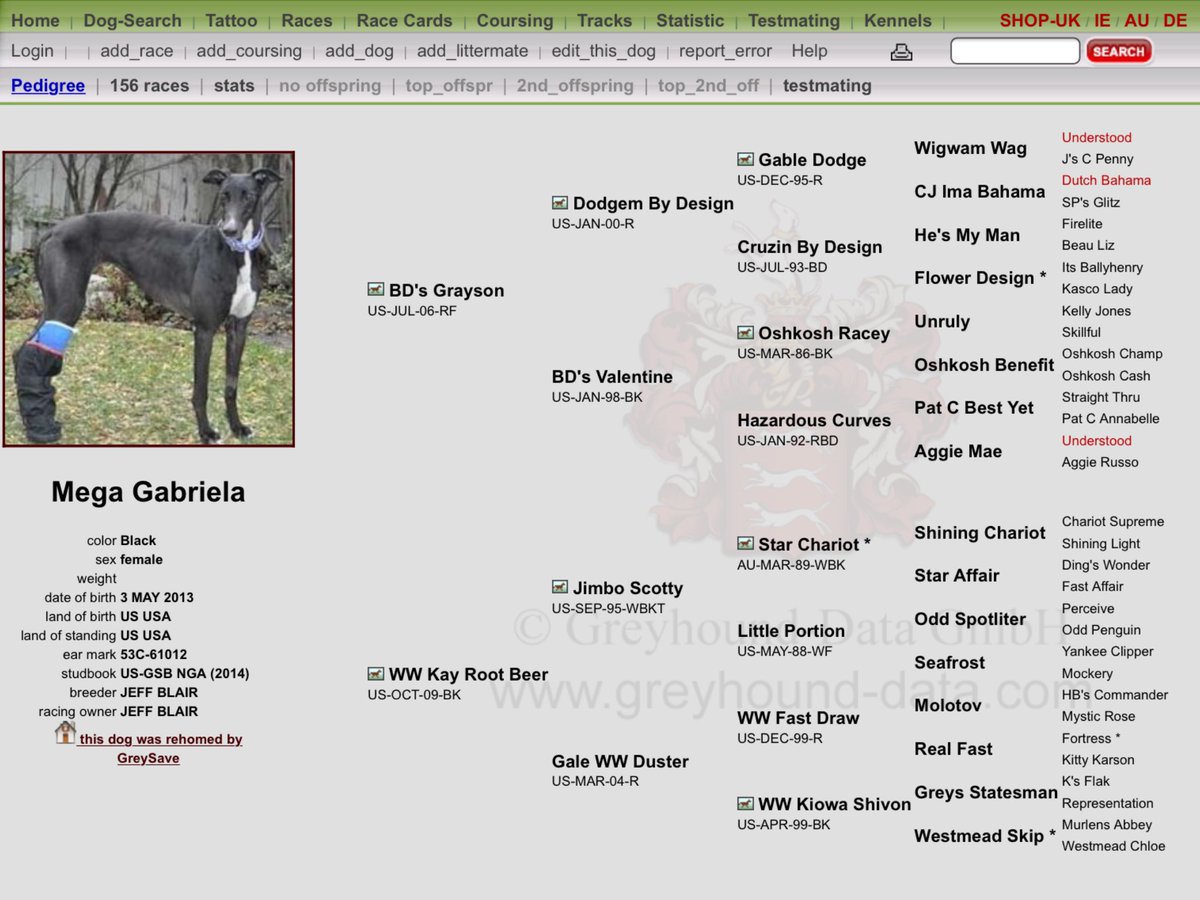Click Shining Chariot ancestor
The width and height of the screenshot is (1200, 900).
[980, 533]
